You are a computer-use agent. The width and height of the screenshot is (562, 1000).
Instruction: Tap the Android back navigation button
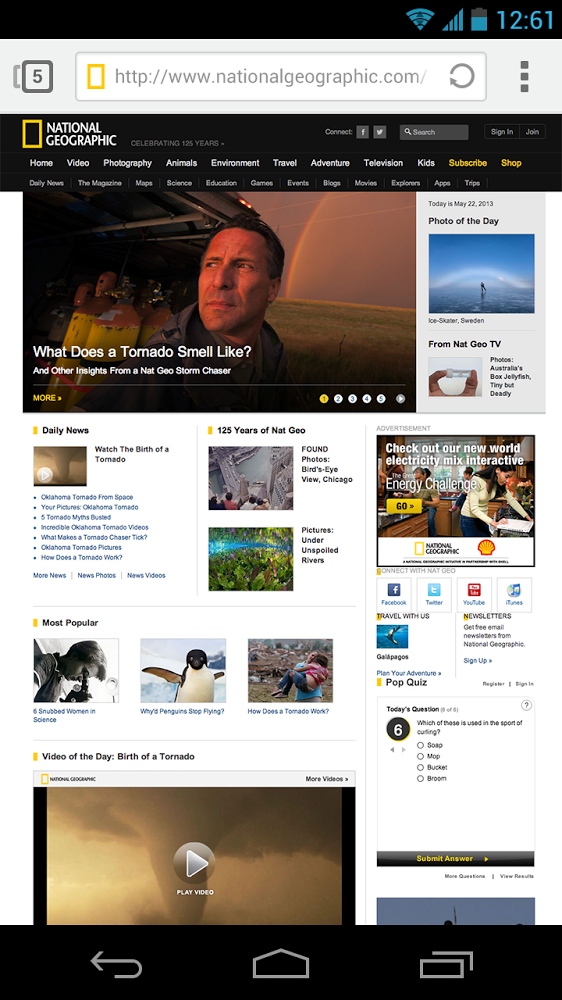(116, 963)
